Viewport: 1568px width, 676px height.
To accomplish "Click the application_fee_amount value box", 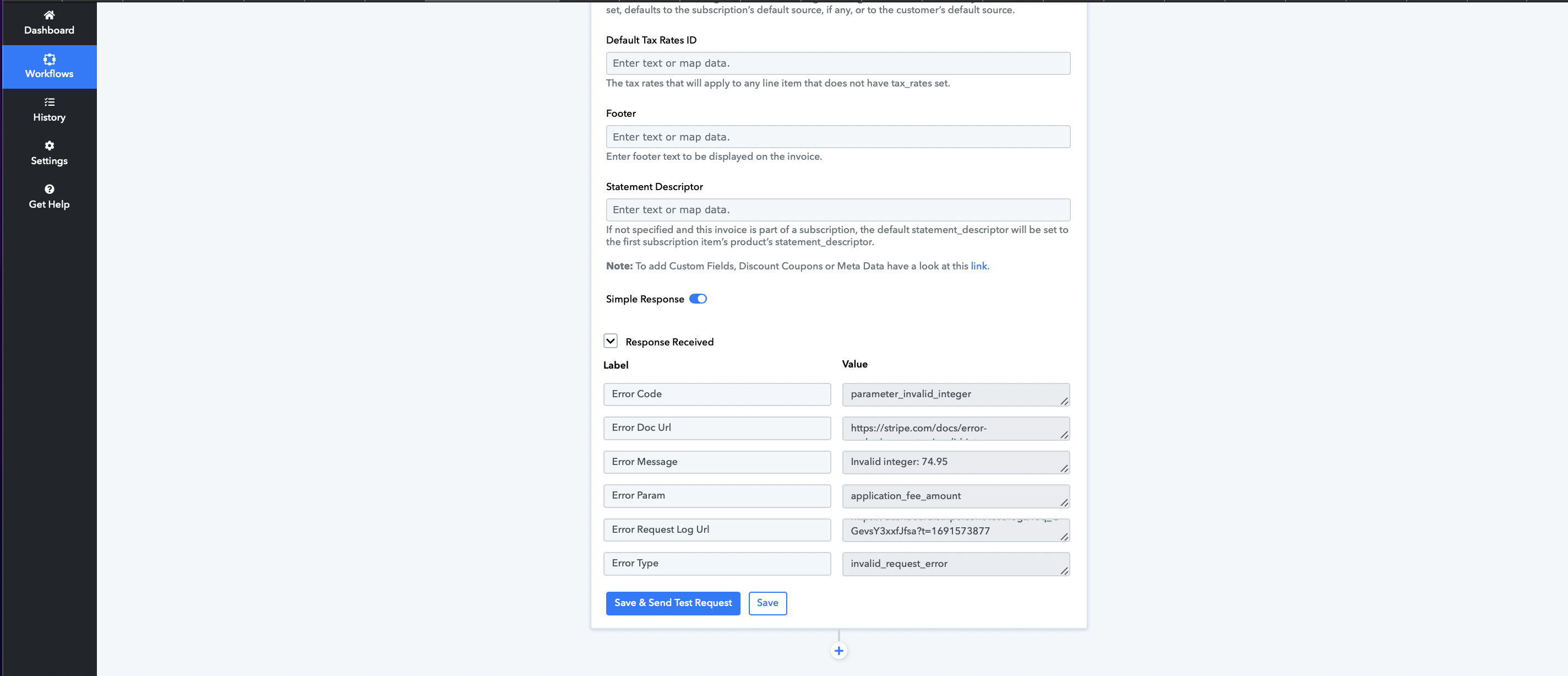I will pyautogui.click(x=956, y=496).
